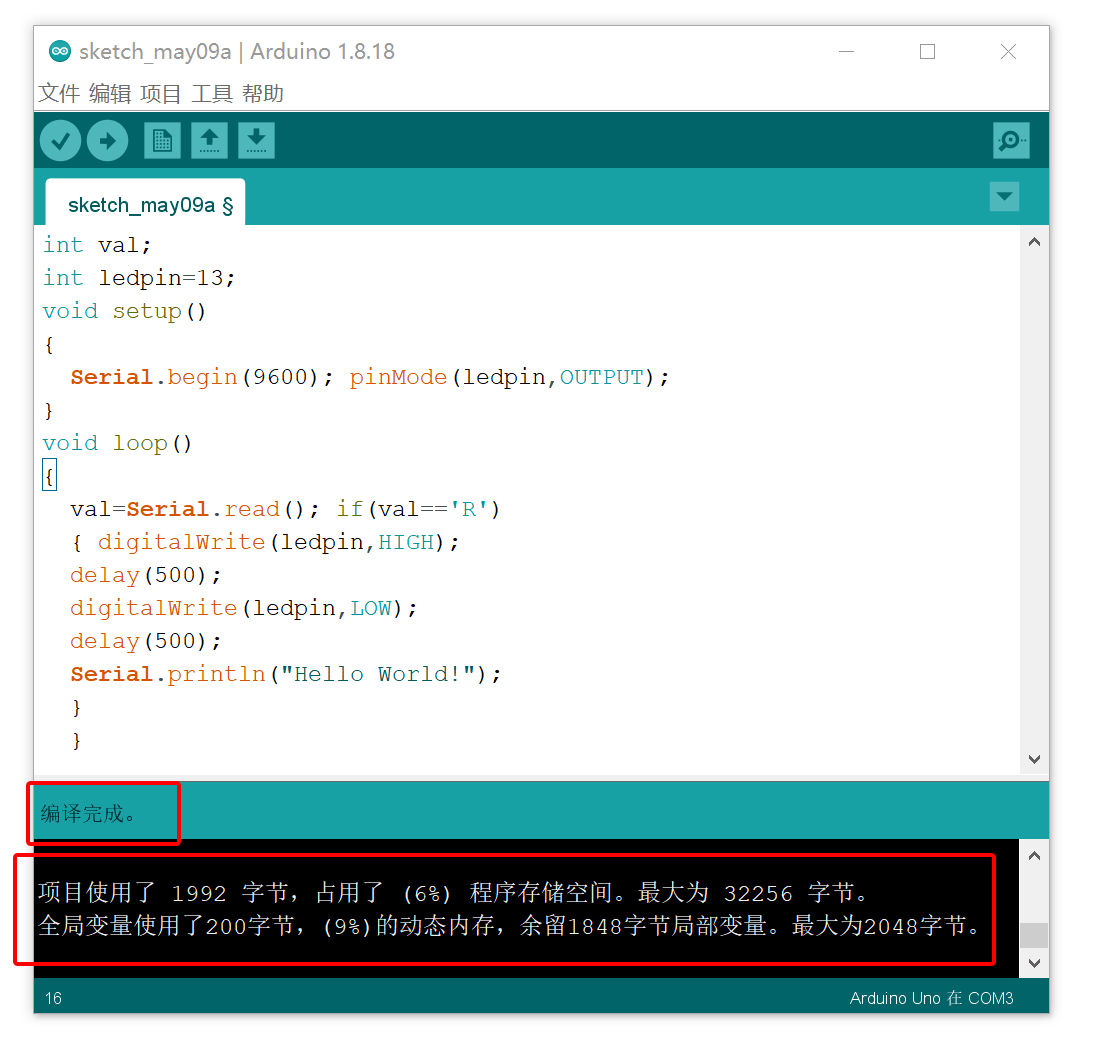
Task: Click the Verify button to compile sketch
Action: coord(60,140)
